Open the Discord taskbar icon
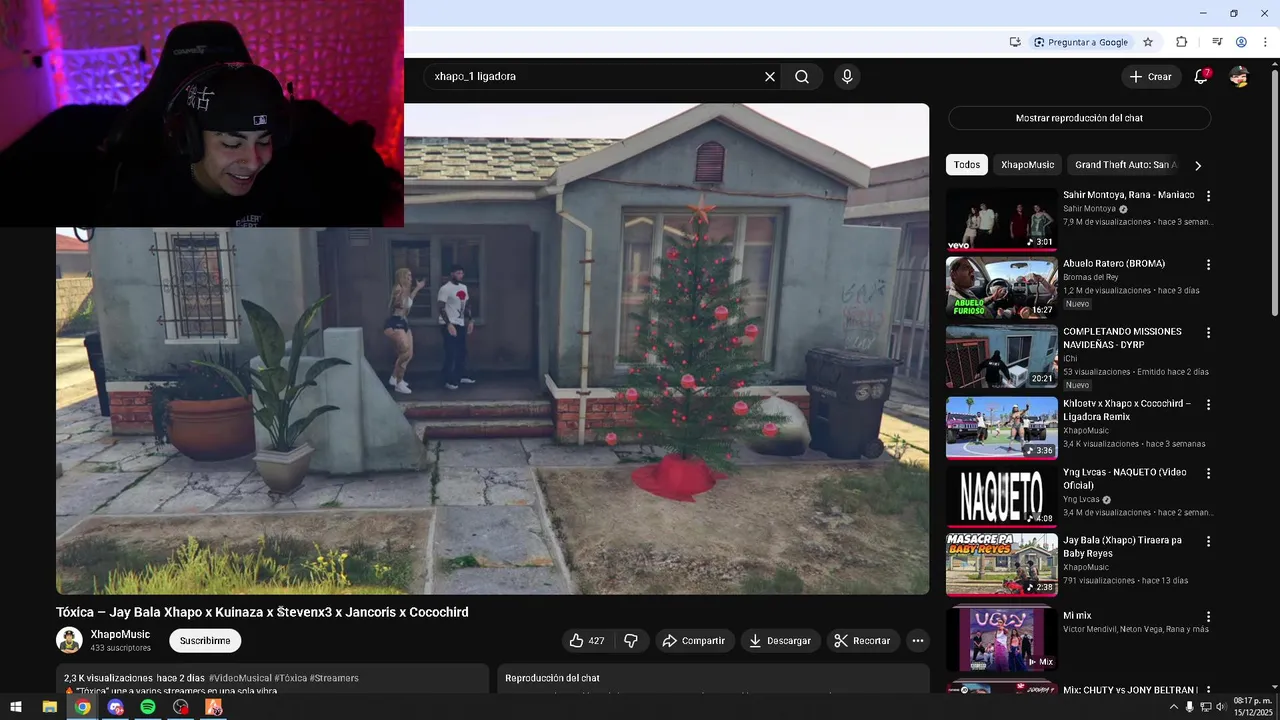This screenshot has width=1280, height=720. pos(115,707)
